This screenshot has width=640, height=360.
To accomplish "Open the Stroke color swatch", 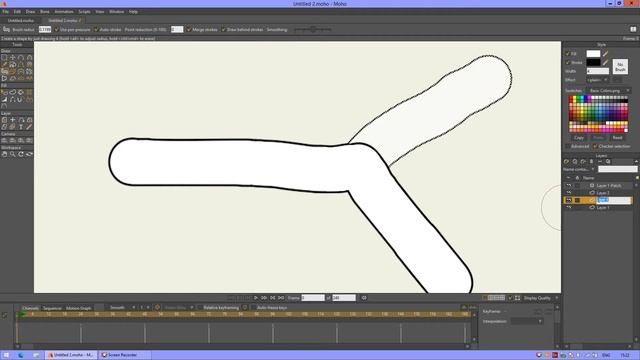I will (593, 62).
